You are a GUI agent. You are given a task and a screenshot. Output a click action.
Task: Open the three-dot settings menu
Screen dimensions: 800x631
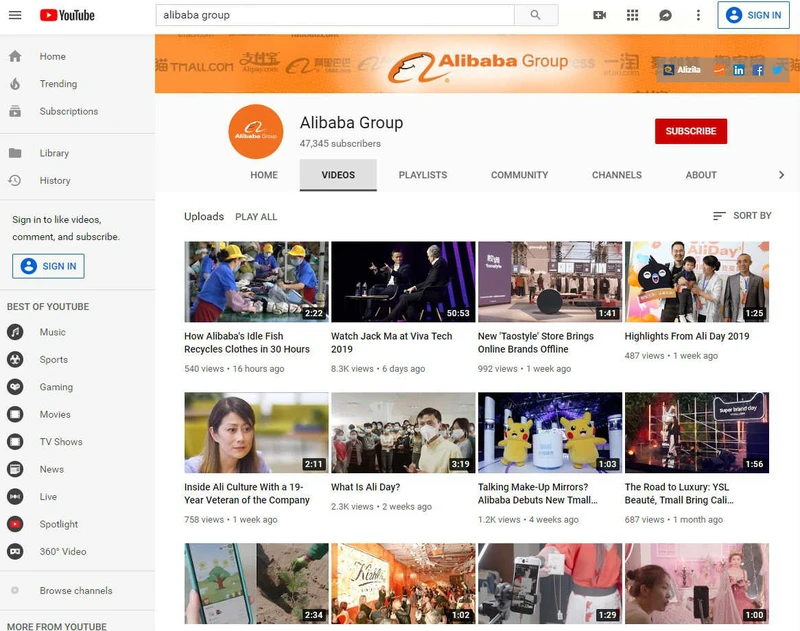pos(698,15)
